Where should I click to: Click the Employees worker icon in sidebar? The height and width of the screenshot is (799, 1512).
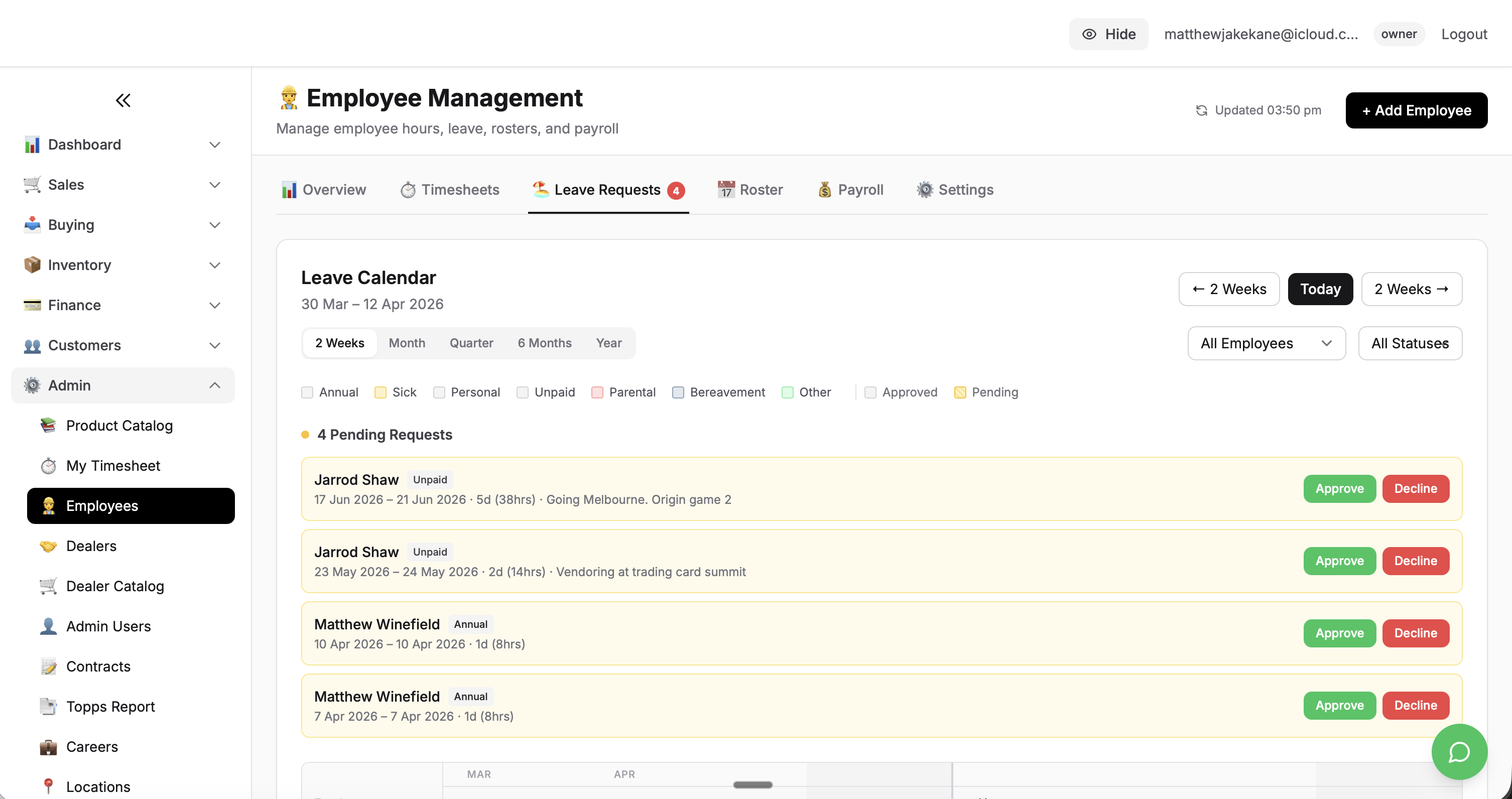tap(49, 505)
